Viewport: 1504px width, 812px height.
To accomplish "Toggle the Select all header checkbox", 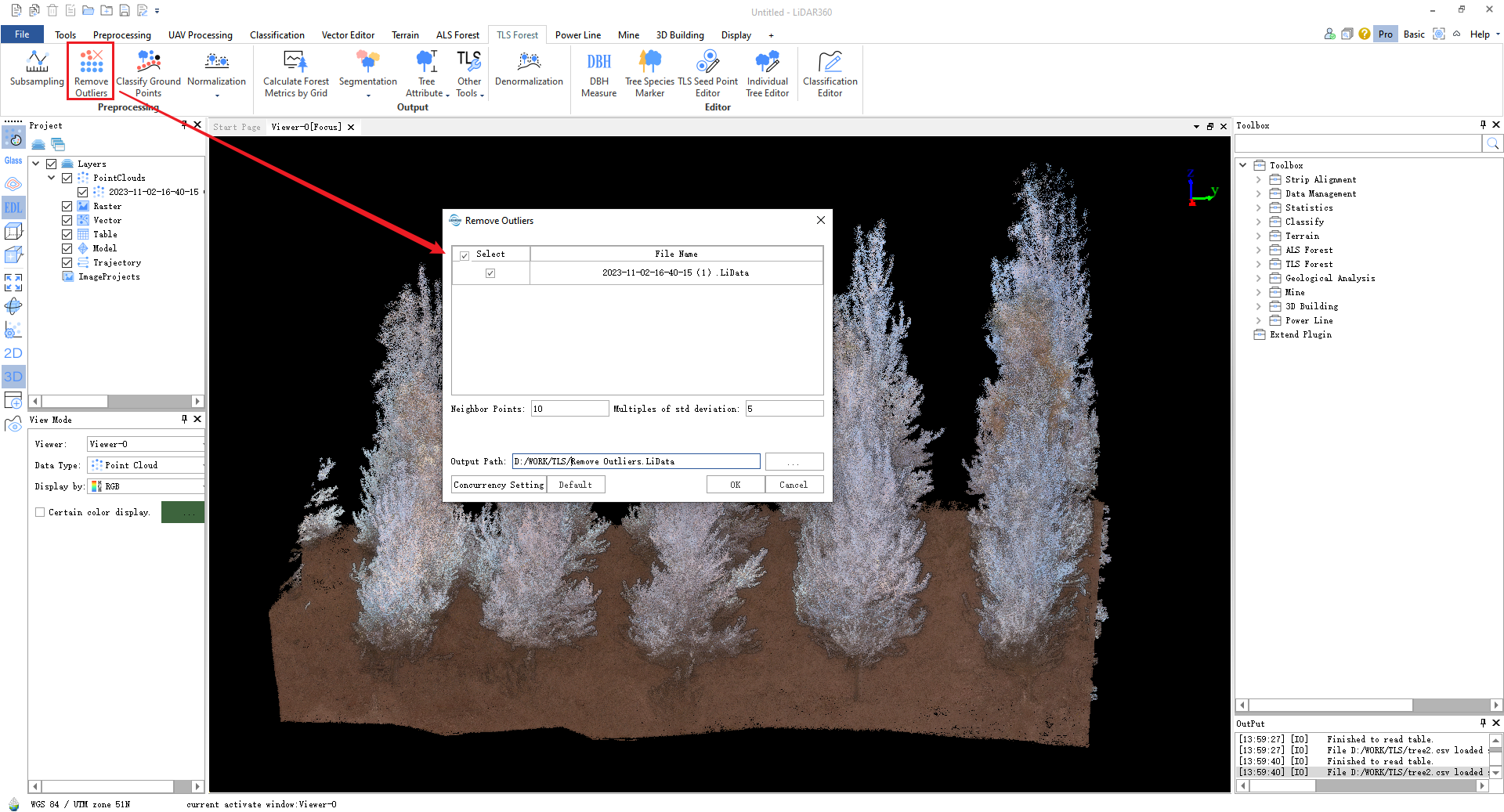I will (465, 255).
